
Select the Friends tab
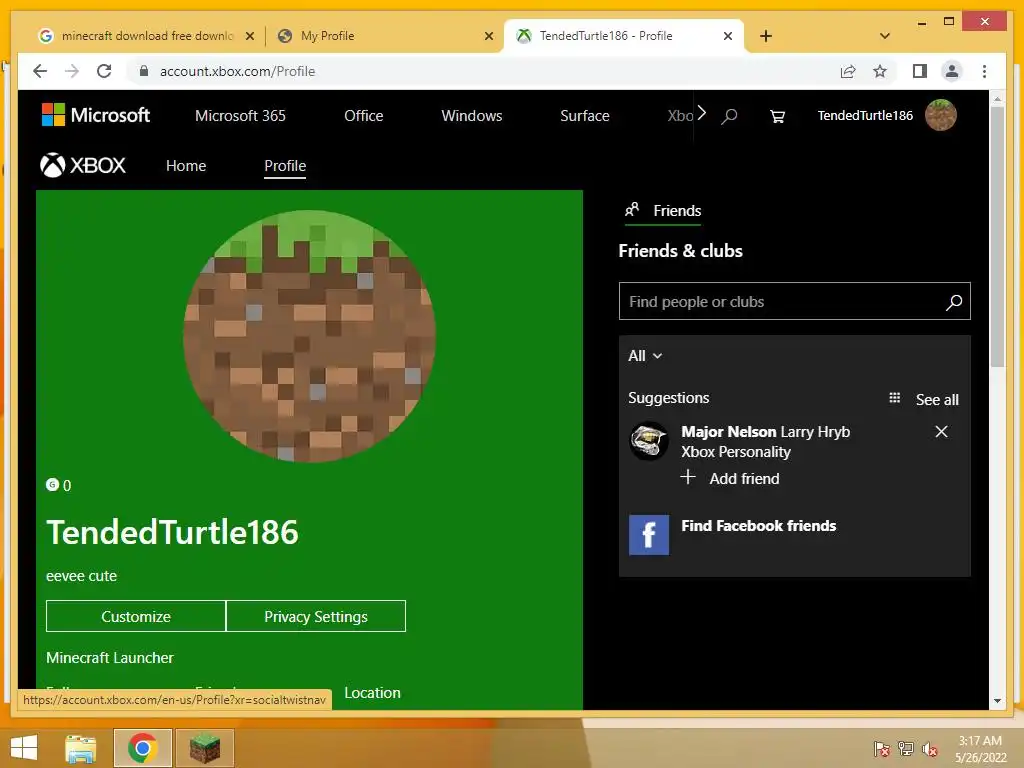click(663, 210)
